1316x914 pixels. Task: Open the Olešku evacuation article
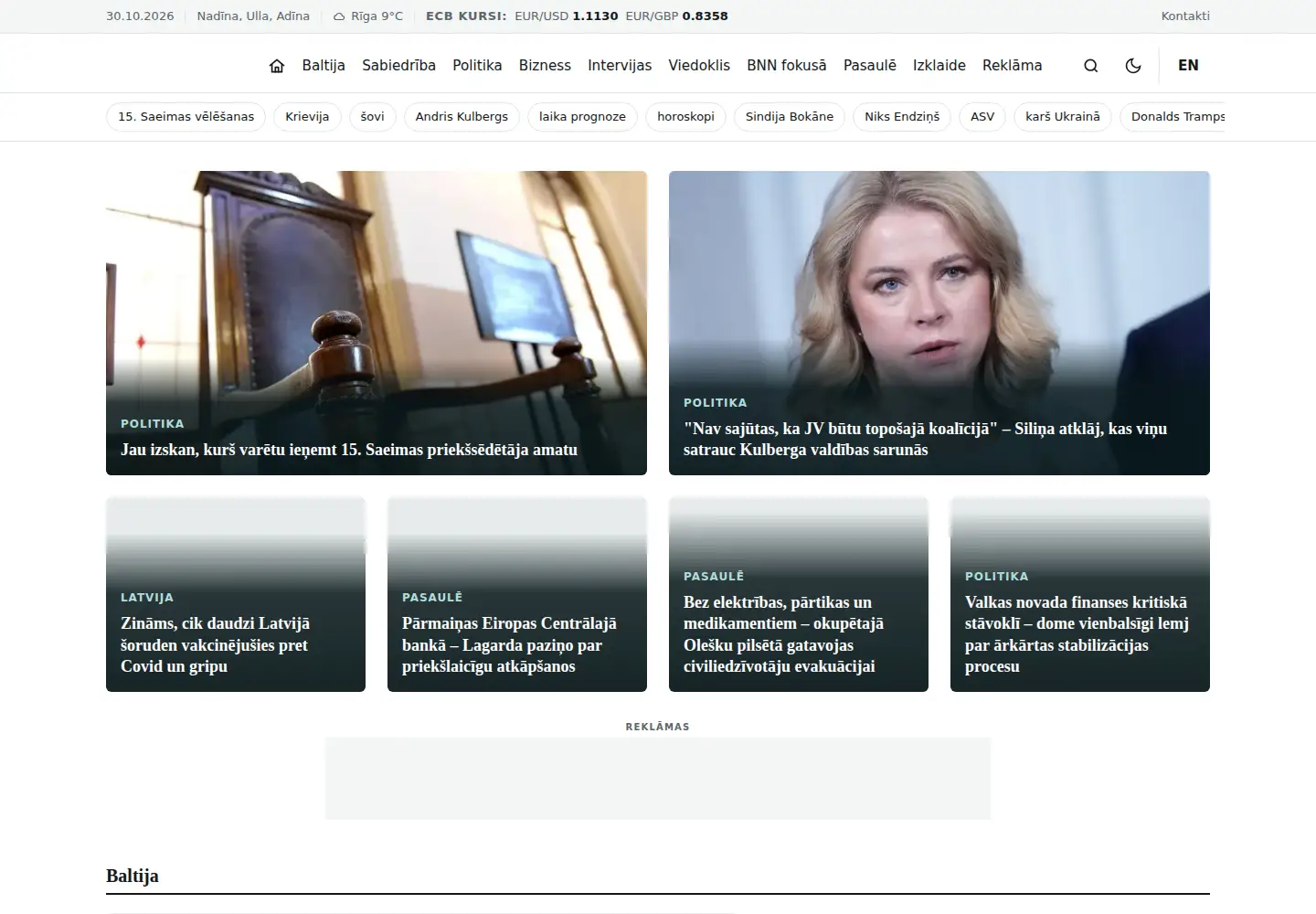pos(783,634)
